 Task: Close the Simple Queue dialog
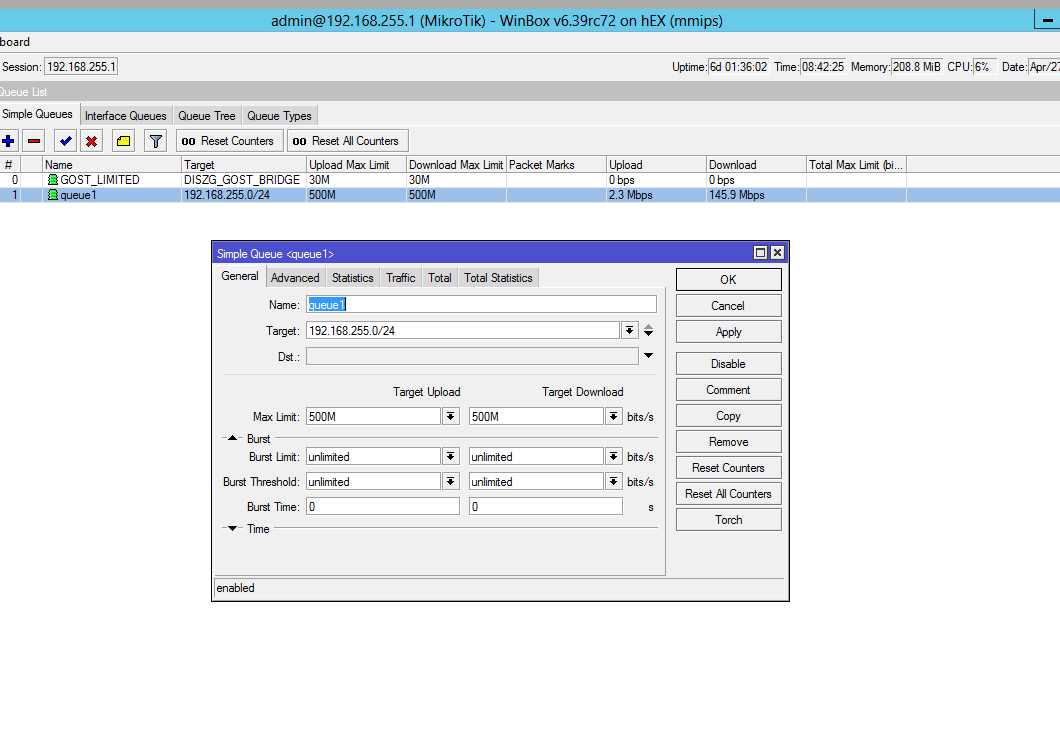click(777, 253)
